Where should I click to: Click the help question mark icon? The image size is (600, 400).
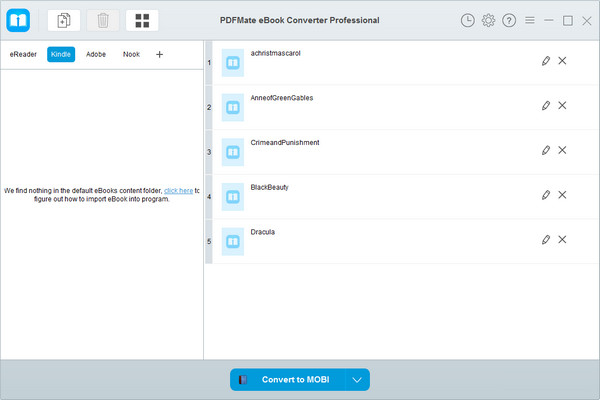(x=509, y=20)
